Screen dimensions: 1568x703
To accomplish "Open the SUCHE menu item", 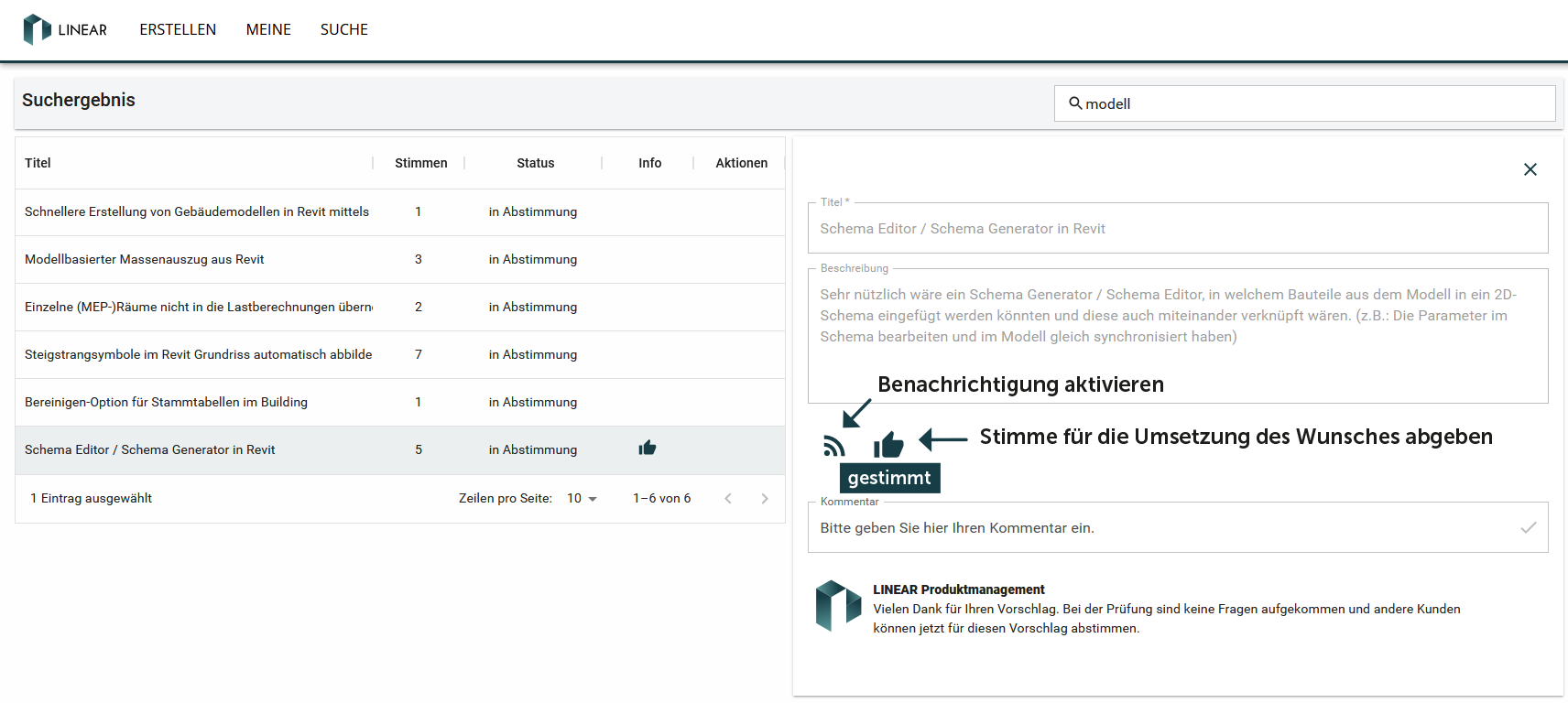I will (x=344, y=29).
